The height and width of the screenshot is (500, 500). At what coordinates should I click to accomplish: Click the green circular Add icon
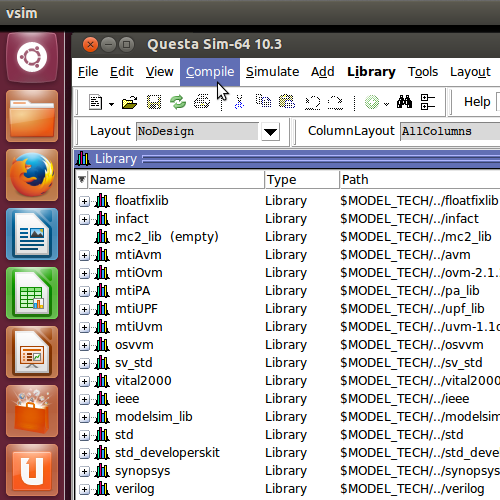coord(372,102)
